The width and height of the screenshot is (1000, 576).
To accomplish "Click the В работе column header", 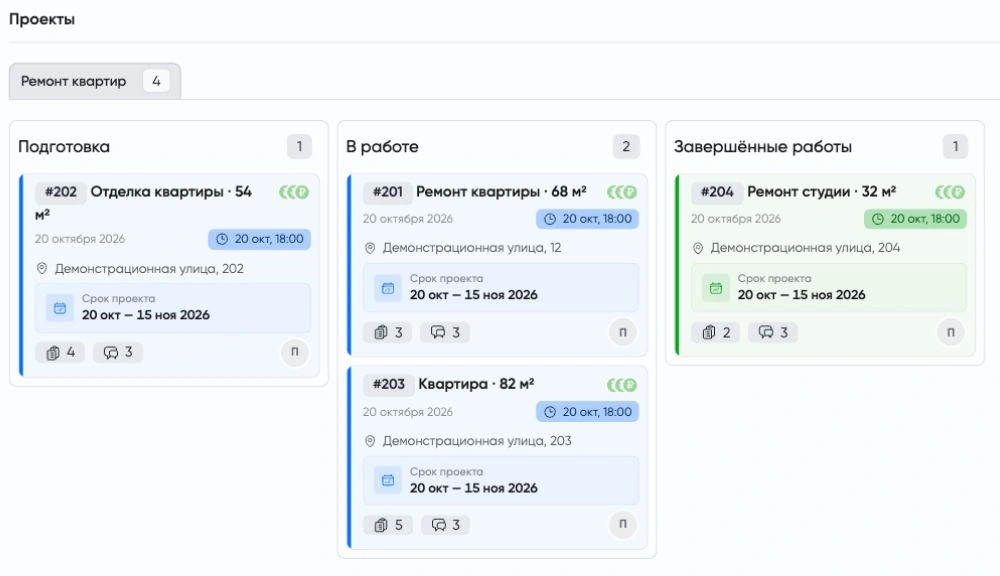I will [x=382, y=147].
